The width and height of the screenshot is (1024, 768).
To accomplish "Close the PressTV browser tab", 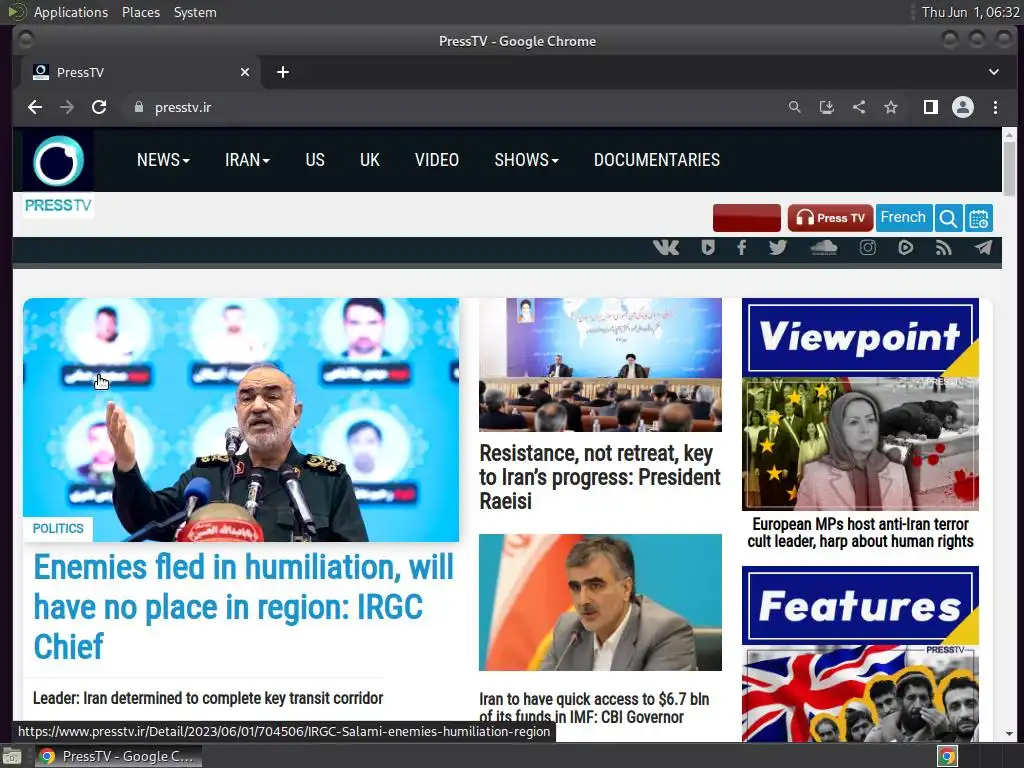I will 245,72.
